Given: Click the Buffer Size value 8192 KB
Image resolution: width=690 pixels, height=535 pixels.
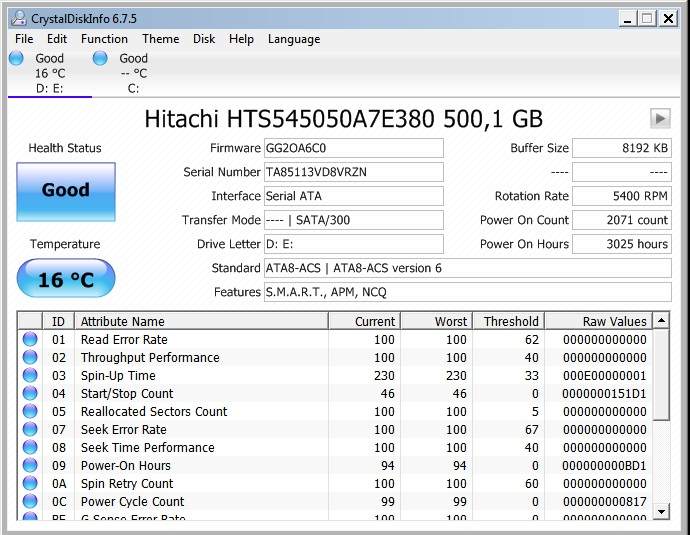Looking at the screenshot, I should coord(622,148).
